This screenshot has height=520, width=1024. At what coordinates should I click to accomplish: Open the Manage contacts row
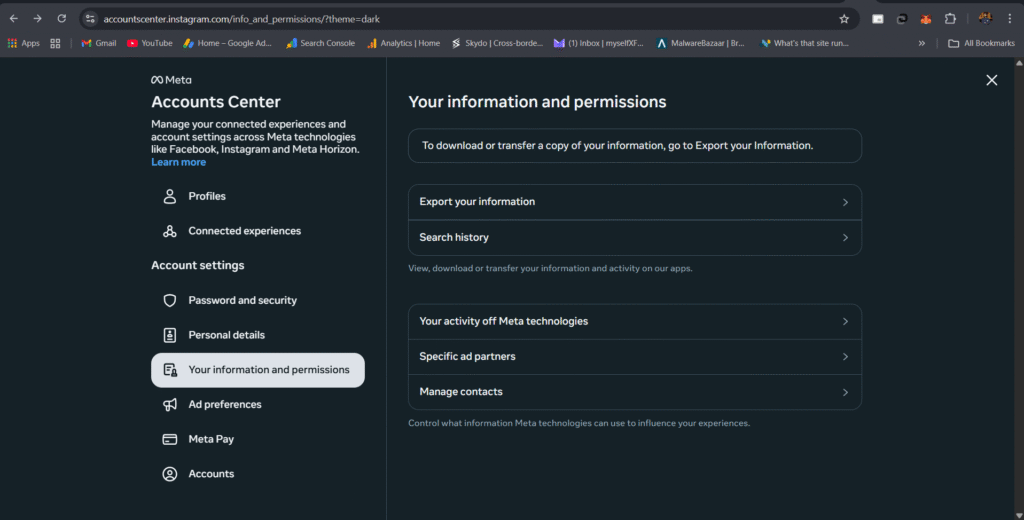(x=635, y=392)
